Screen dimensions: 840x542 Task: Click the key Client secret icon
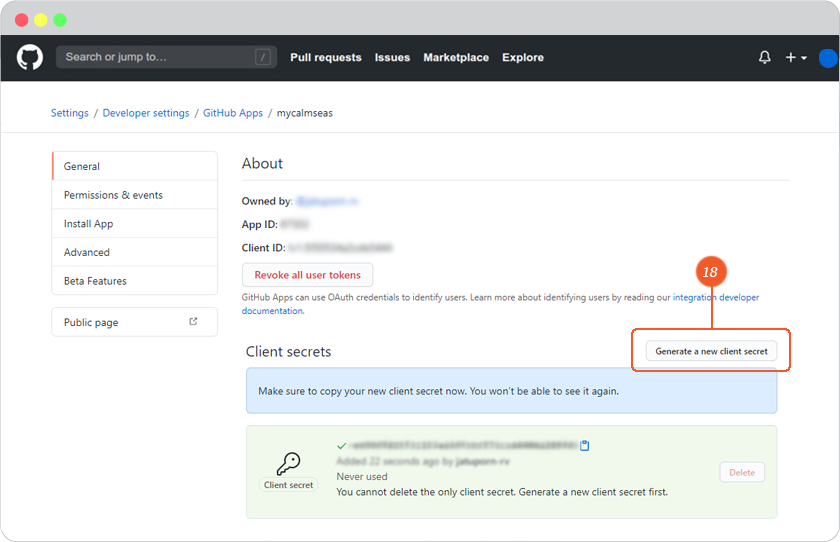(x=288, y=463)
